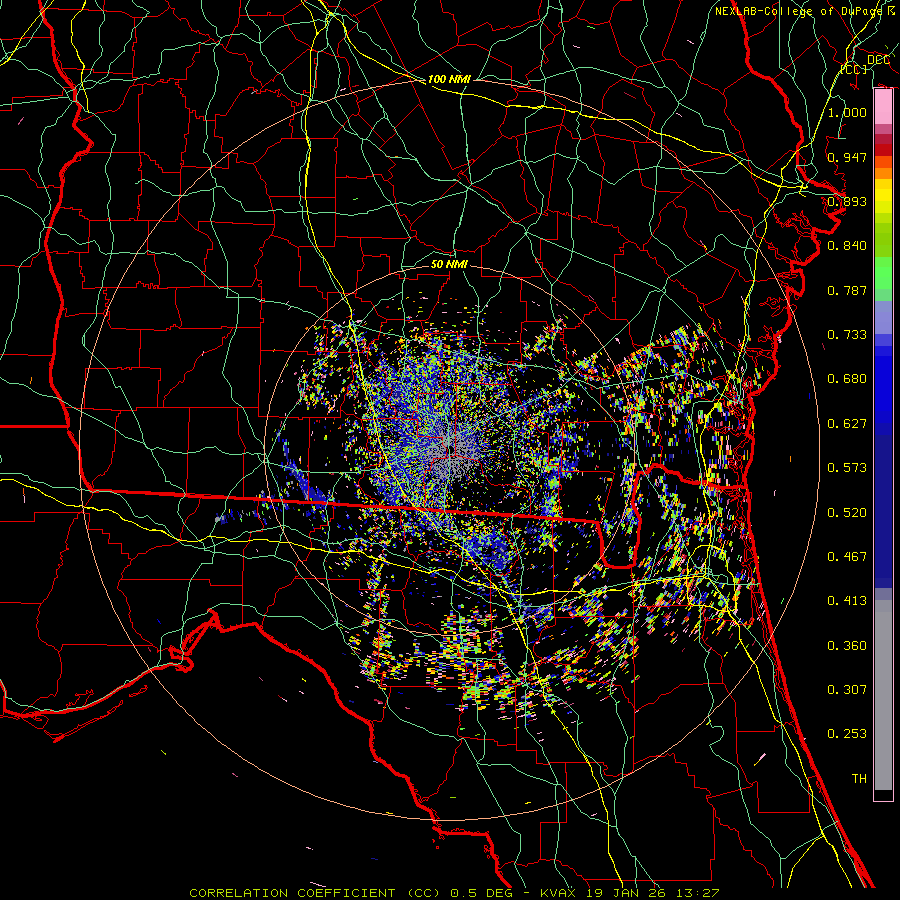
Task: Click the 0.787 scale value
Action: (x=847, y=290)
